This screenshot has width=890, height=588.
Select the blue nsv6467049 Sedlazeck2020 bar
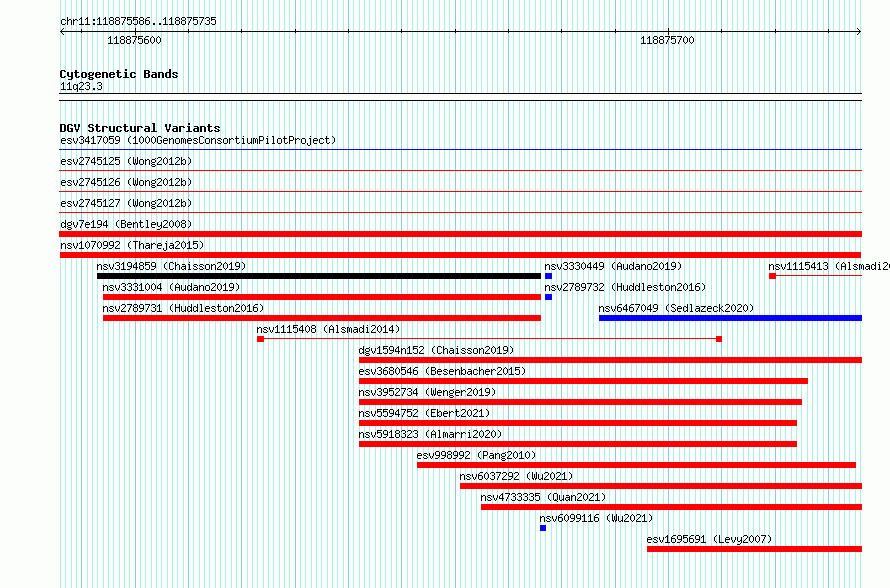(x=731, y=318)
